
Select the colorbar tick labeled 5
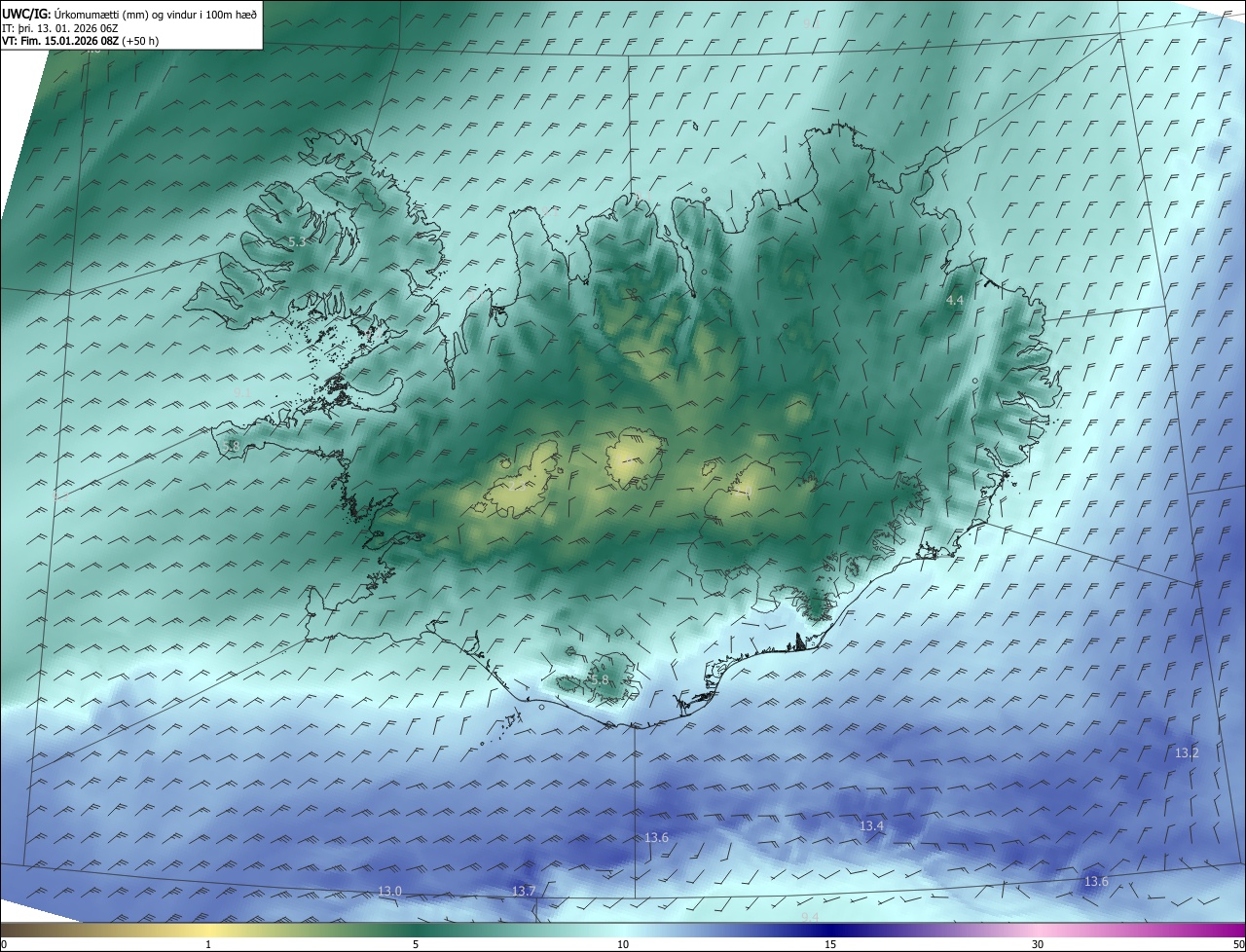pos(416,944)
